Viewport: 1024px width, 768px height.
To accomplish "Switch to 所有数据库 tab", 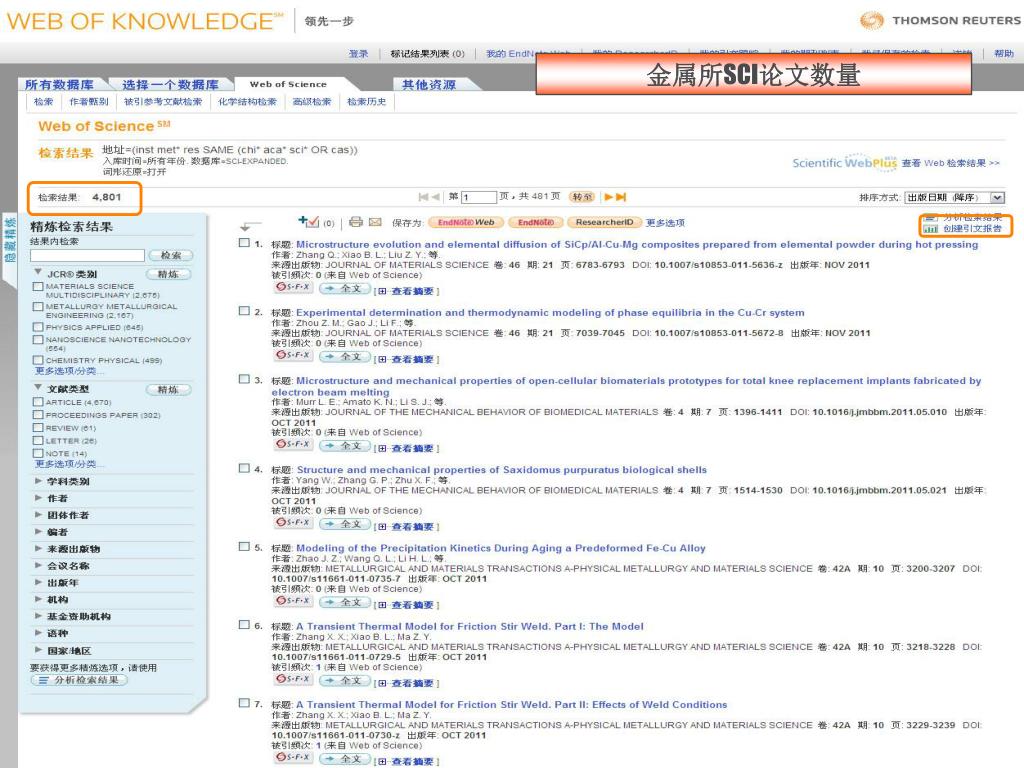I will pyautogui.click(x=59, y=84).
